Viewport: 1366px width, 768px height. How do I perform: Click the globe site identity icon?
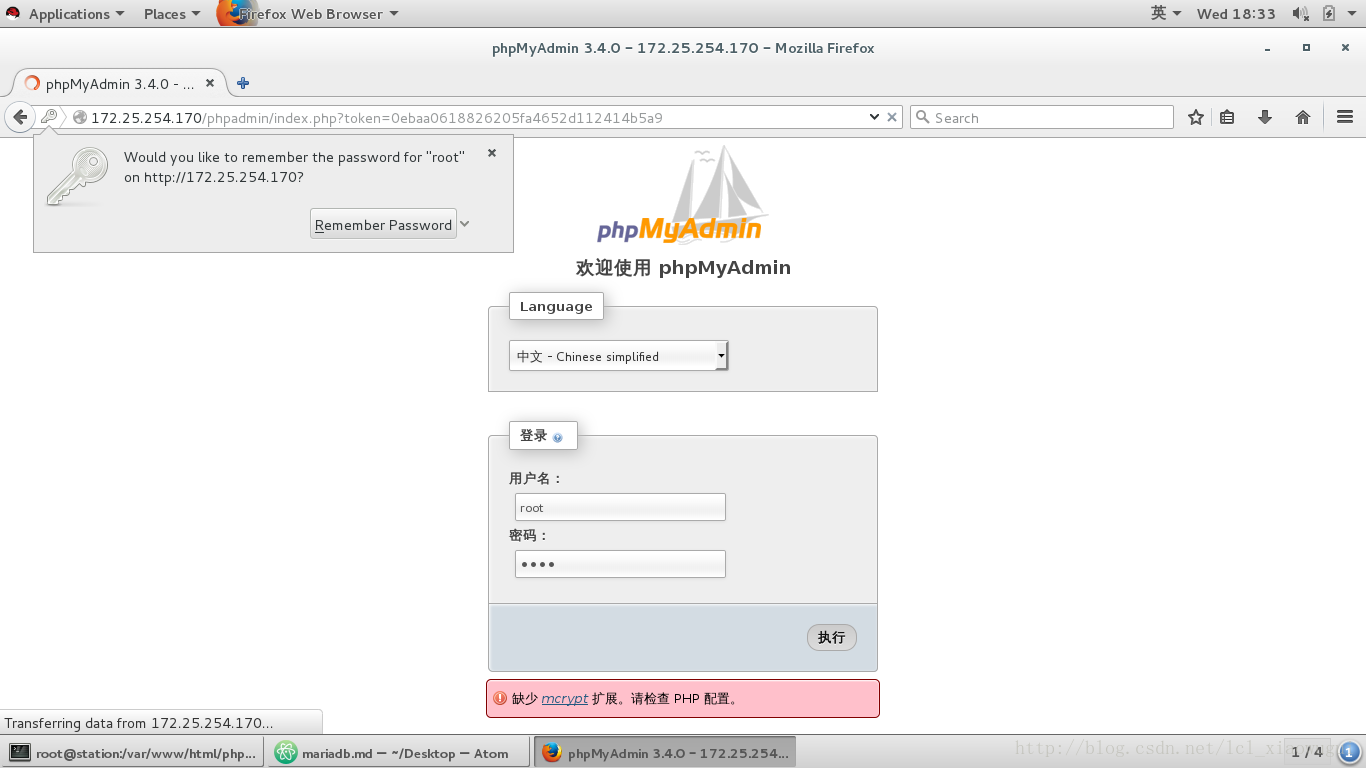[80, 118]
